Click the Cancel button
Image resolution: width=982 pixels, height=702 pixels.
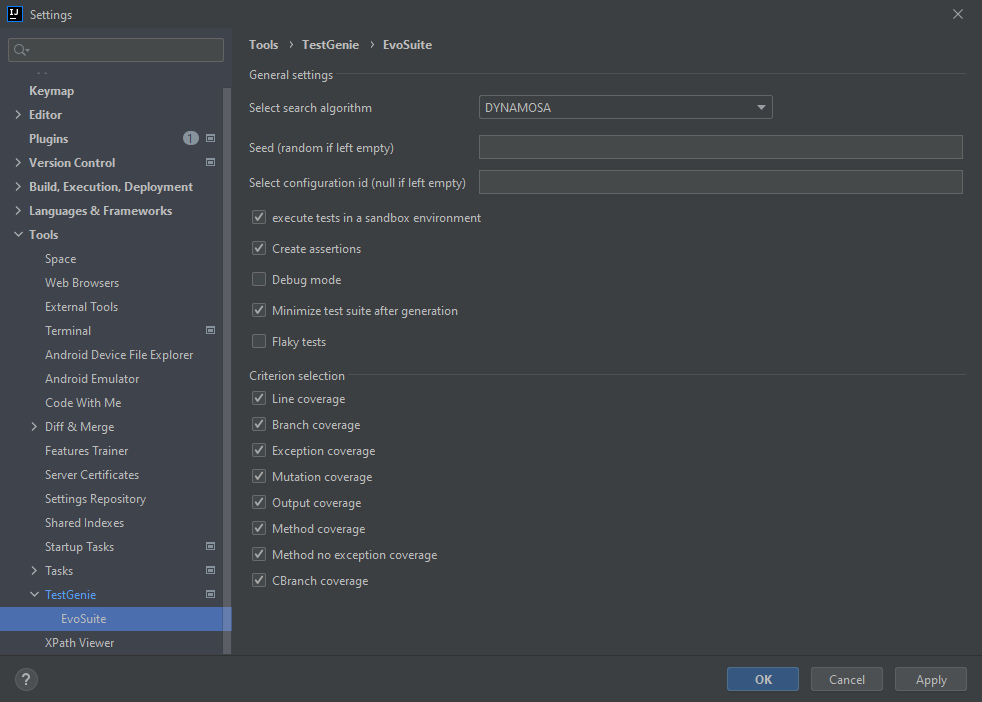point(847,679)
